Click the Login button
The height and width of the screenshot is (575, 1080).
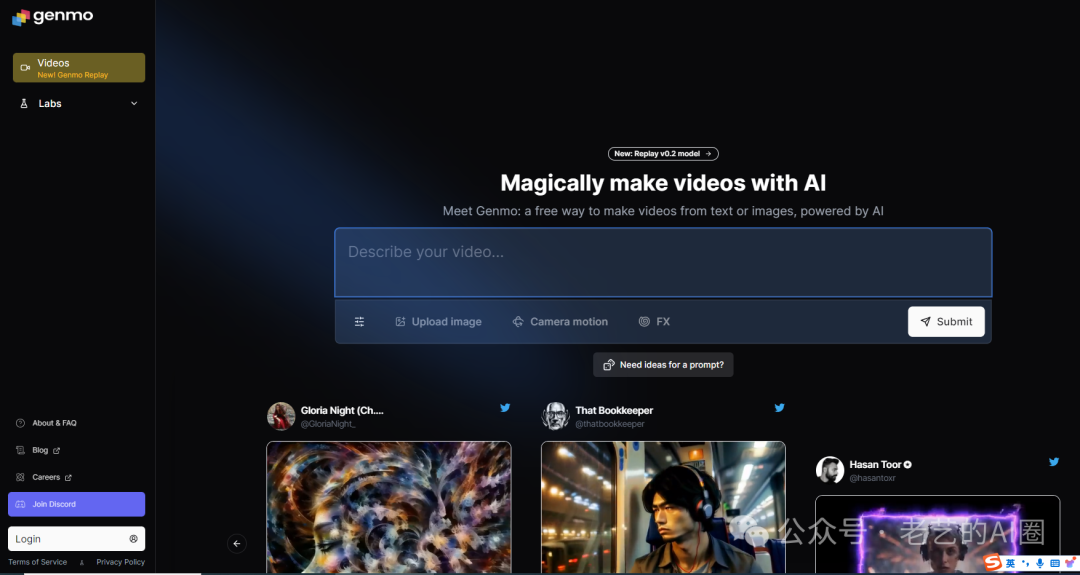point(76,539)
